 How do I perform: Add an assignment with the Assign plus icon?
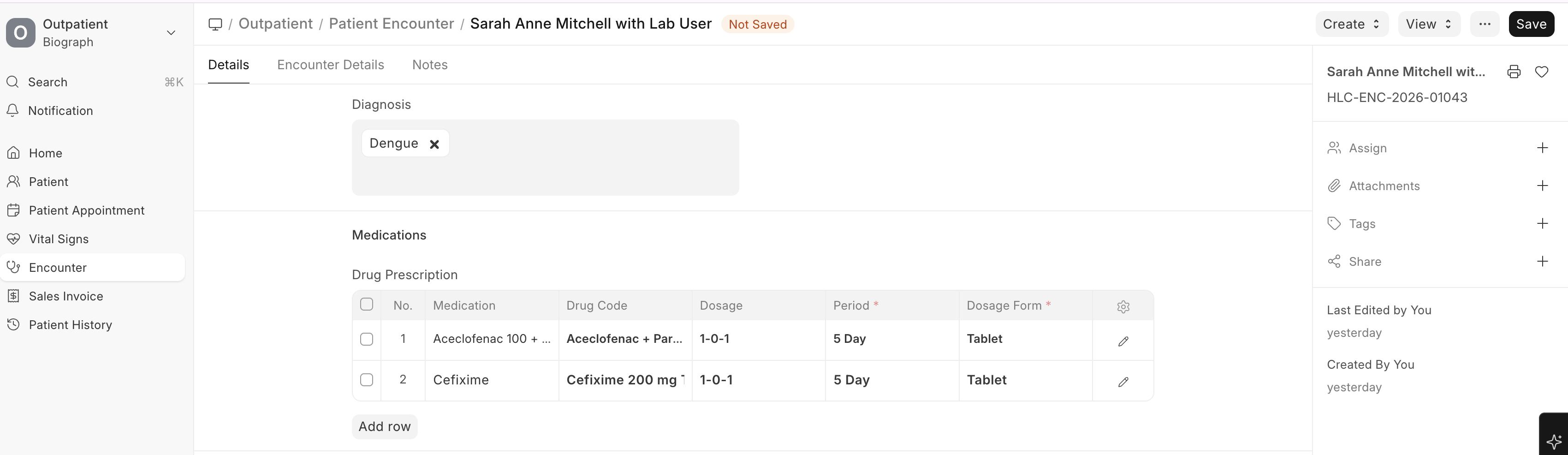point(1543,147)
